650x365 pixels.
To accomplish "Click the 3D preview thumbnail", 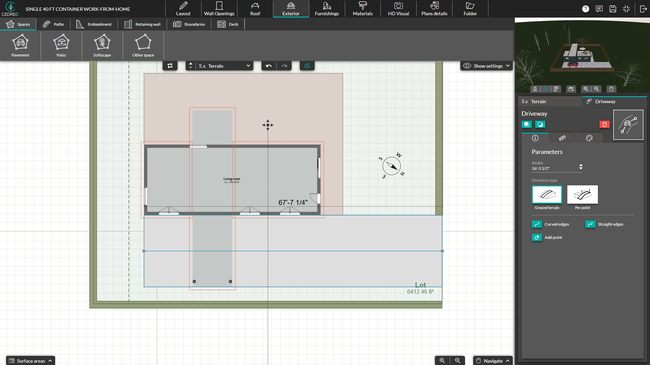I will coord(580,56).
